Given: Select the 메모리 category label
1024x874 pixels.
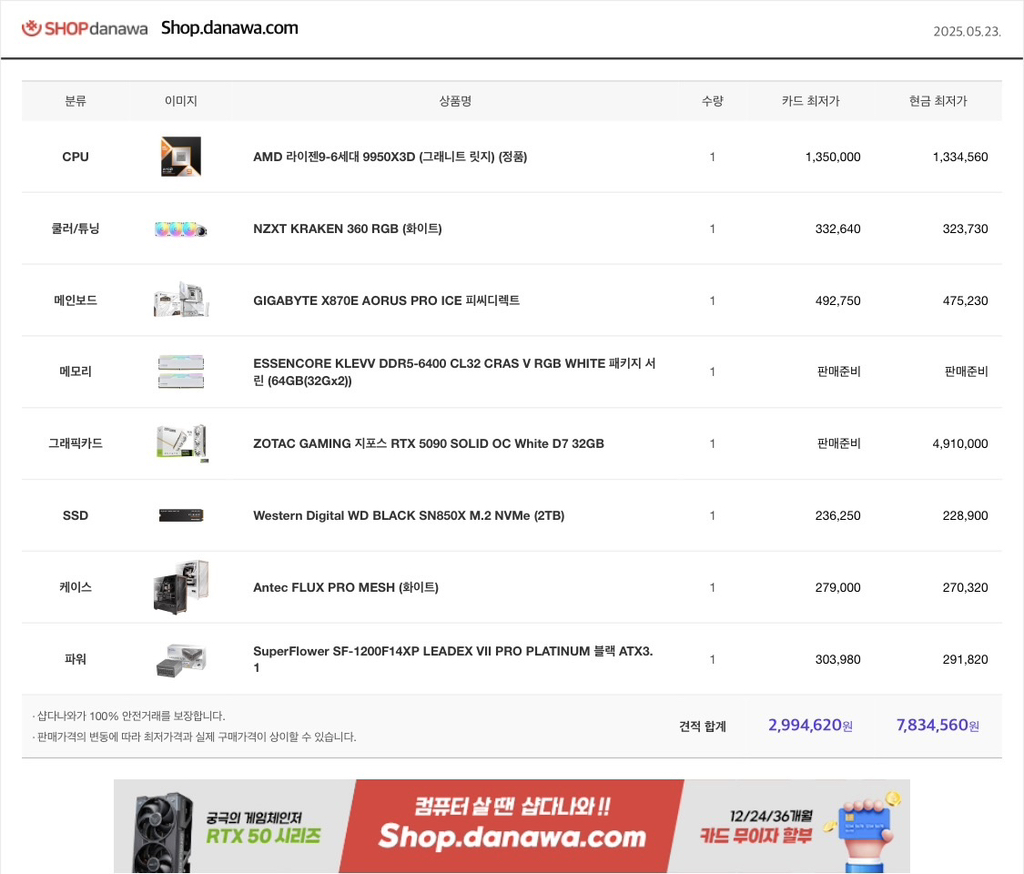Looking at the screenshot, I should [x=75, y=372].
